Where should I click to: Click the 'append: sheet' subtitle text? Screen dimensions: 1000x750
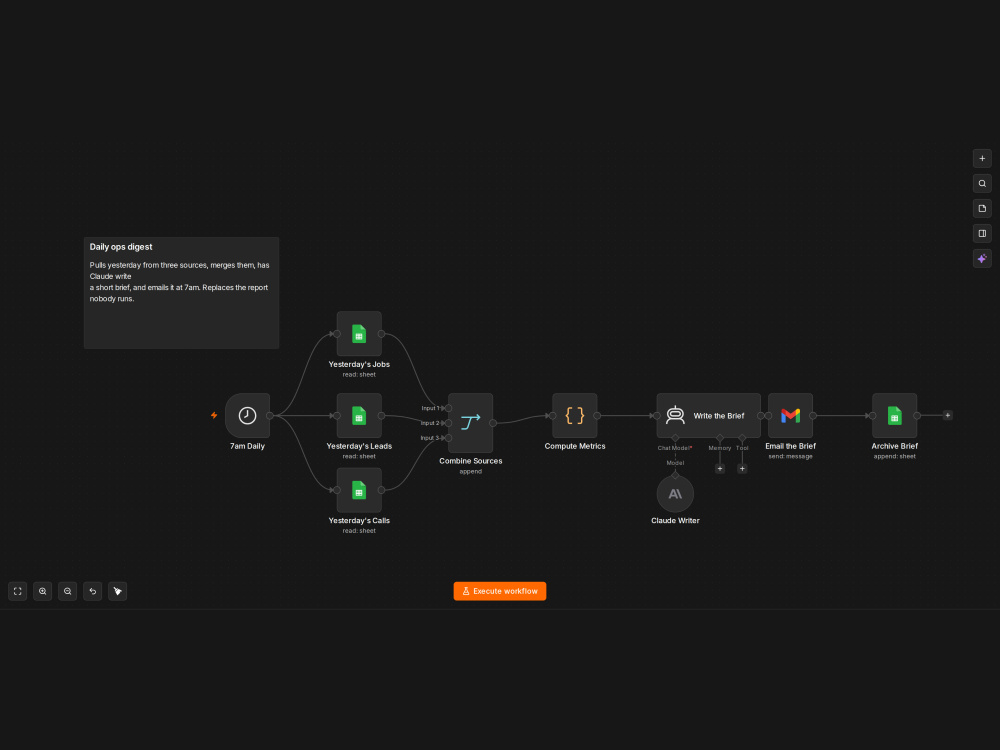tap(894, 456)
